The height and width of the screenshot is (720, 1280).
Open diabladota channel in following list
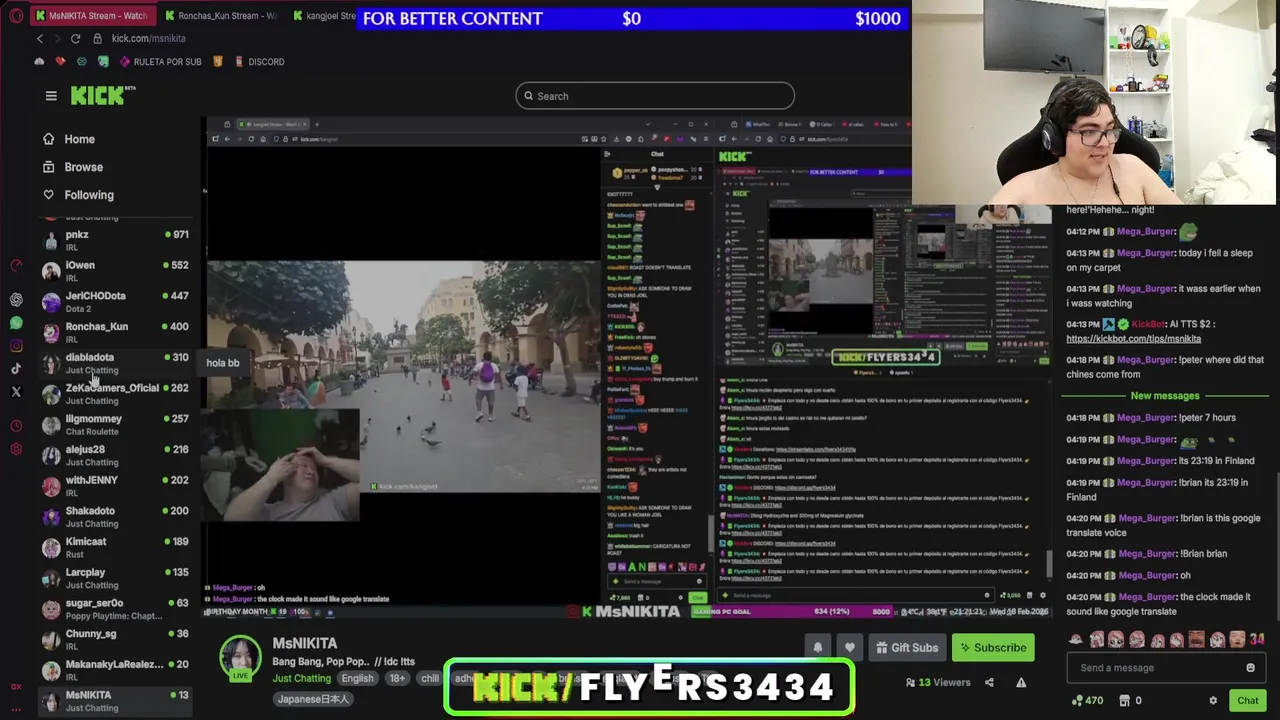tap(115, 363)
